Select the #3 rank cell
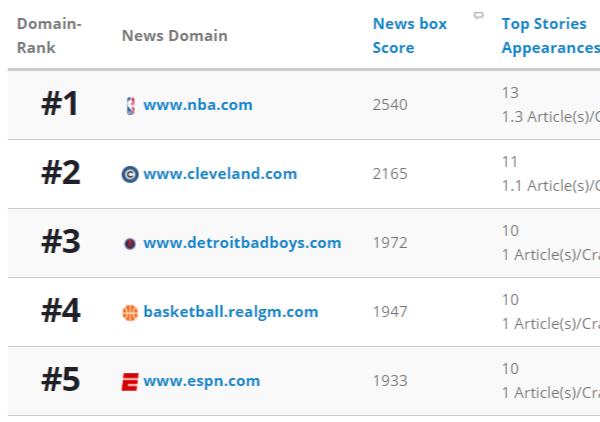The image size is (600, 422). tap(60, 242)
